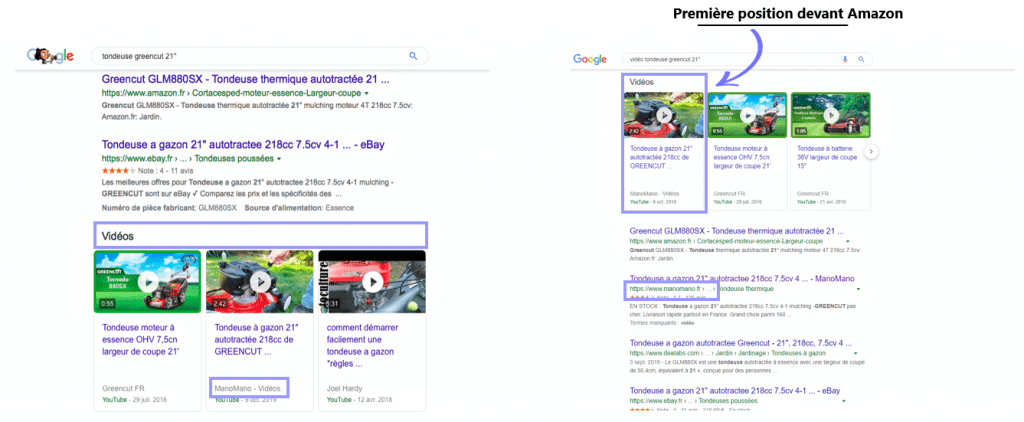
Task: Play the 2:42 ManoMano video on the doodle-logo page
Action: (260, 282)
